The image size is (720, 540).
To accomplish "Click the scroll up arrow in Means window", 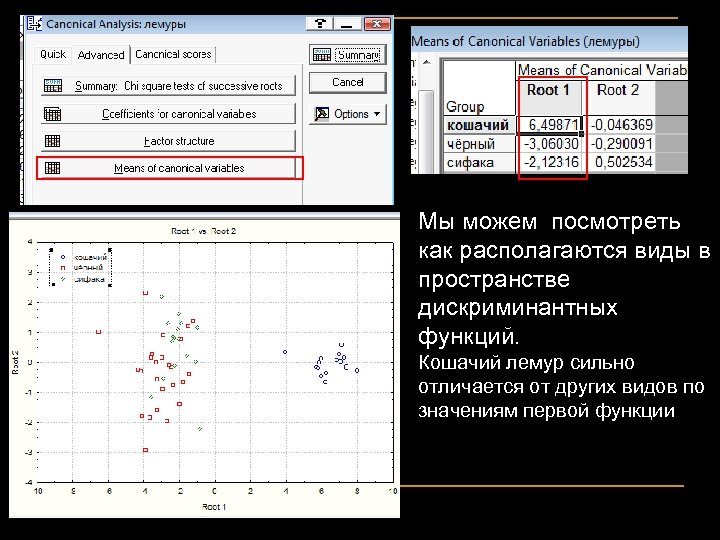I will pos(427,62).
